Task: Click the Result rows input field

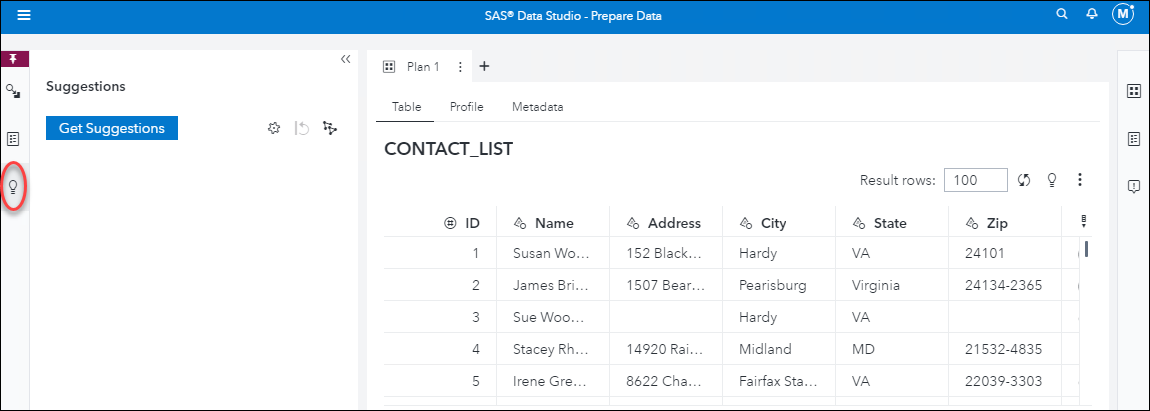Action: [975, 180]
